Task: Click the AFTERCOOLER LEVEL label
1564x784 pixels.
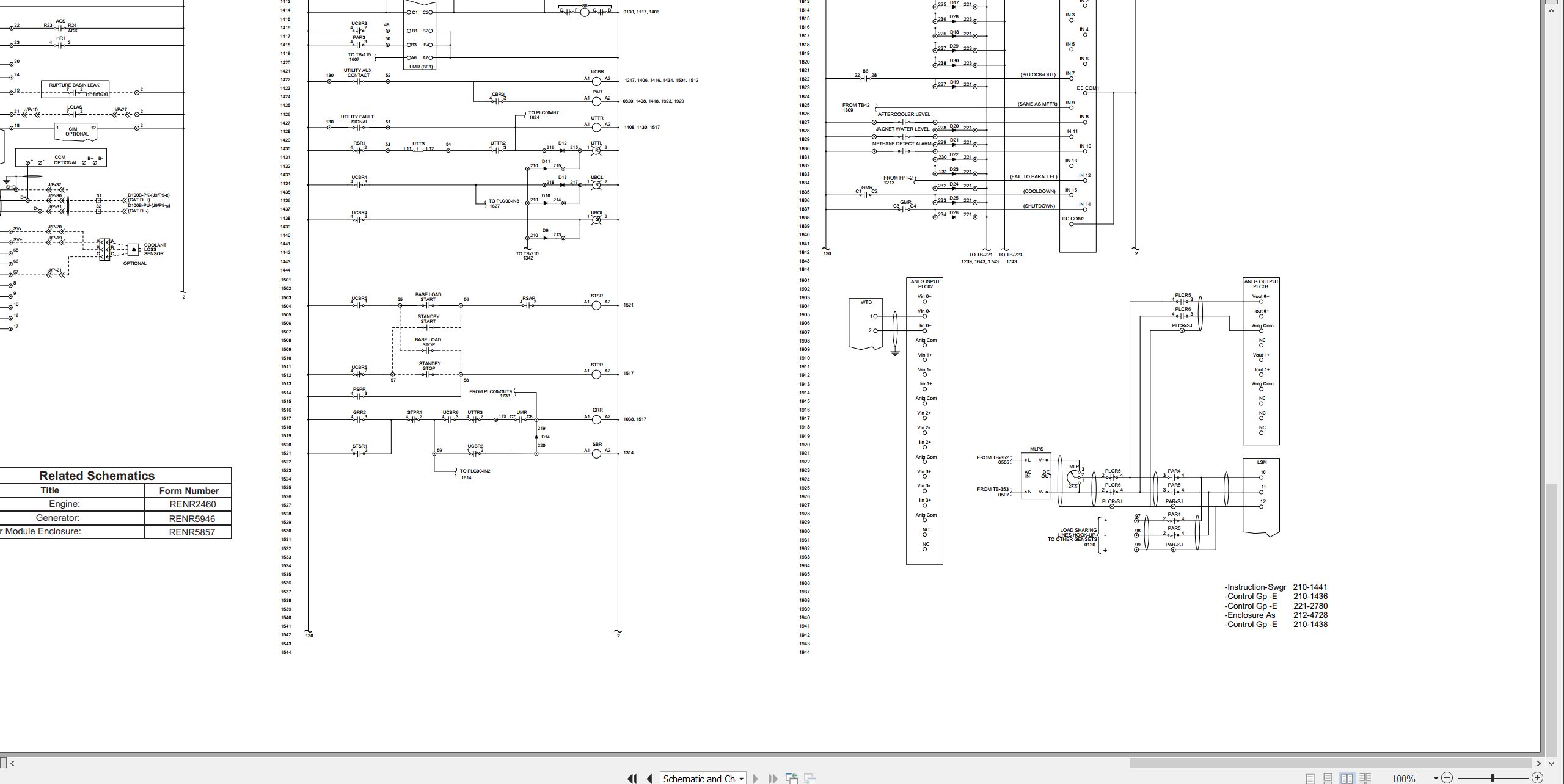Action: pyautogui.click(x=904, y=114)
